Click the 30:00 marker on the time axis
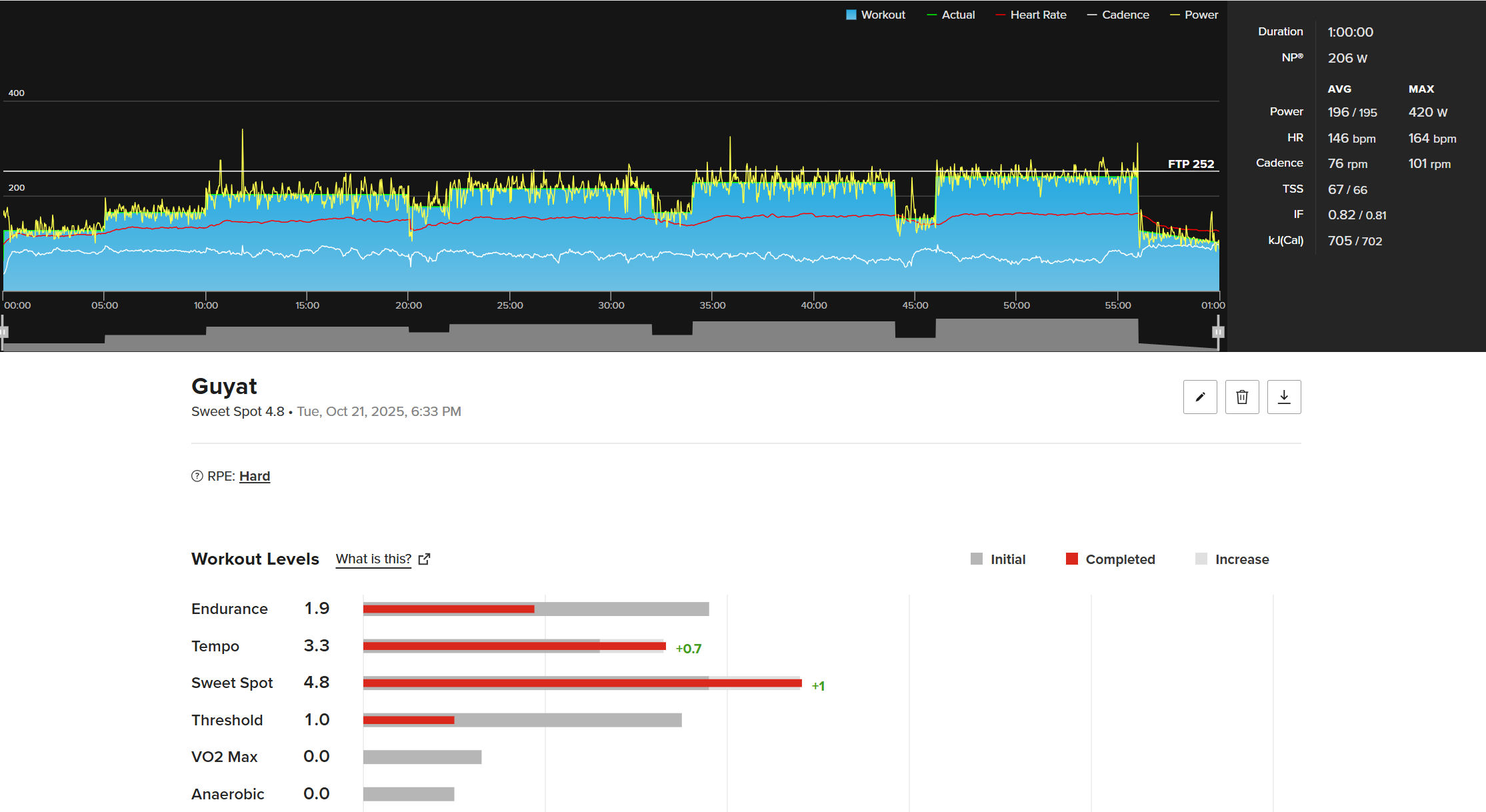 point(611,305)
